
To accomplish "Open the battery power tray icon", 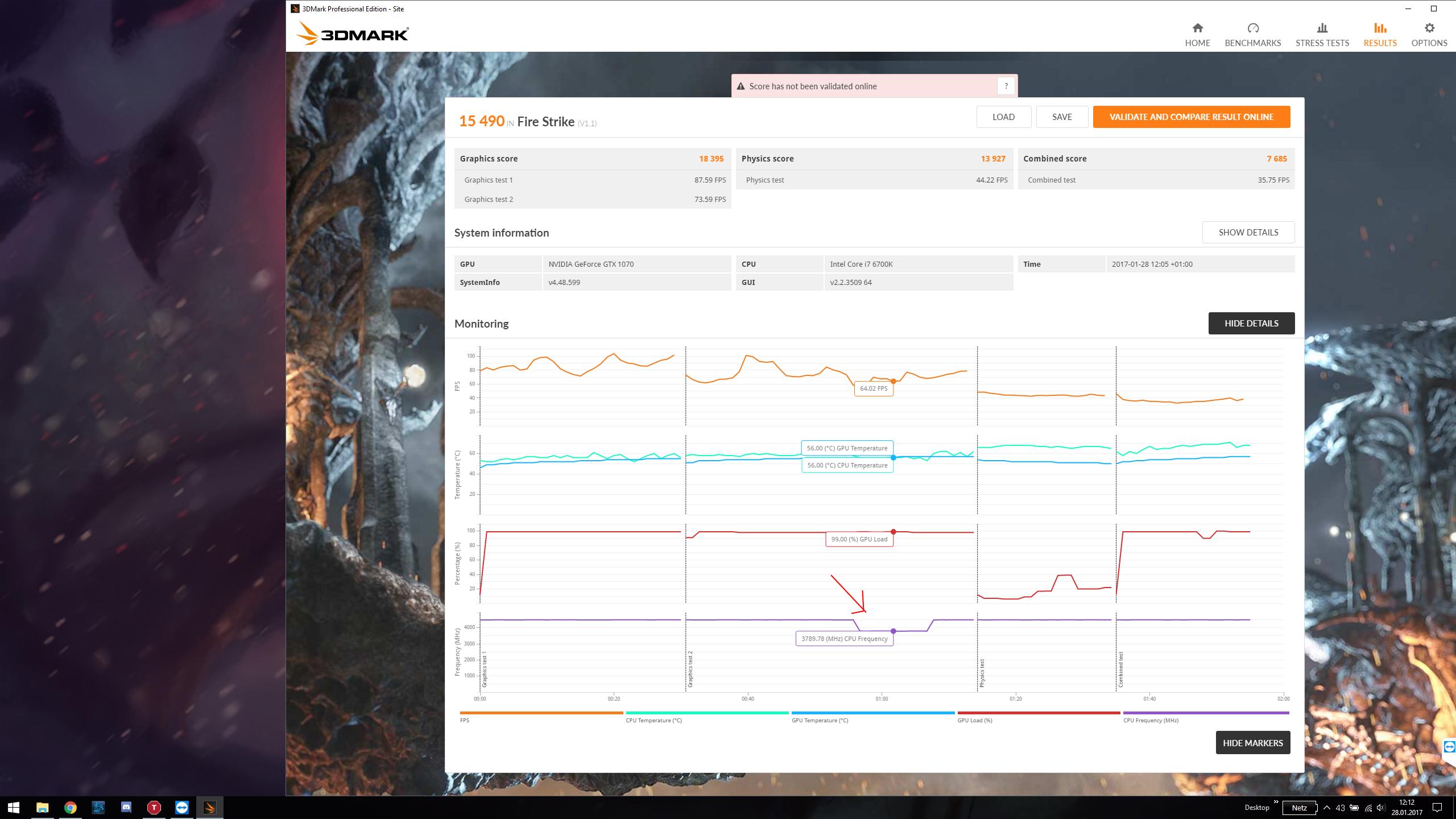I will coord(1354,808).
